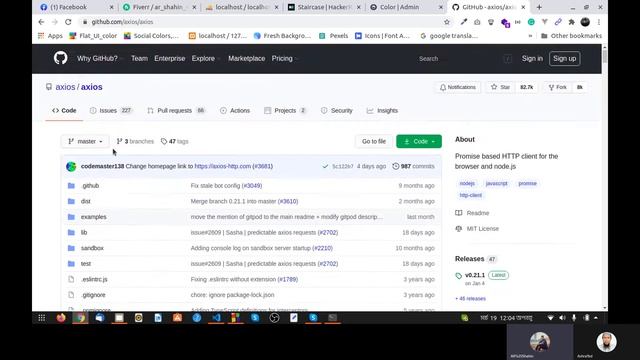The width and height of the screenshot is (640, 360).
Task: Open the master branch selector dropdown
Action: (x=85, y=141)
